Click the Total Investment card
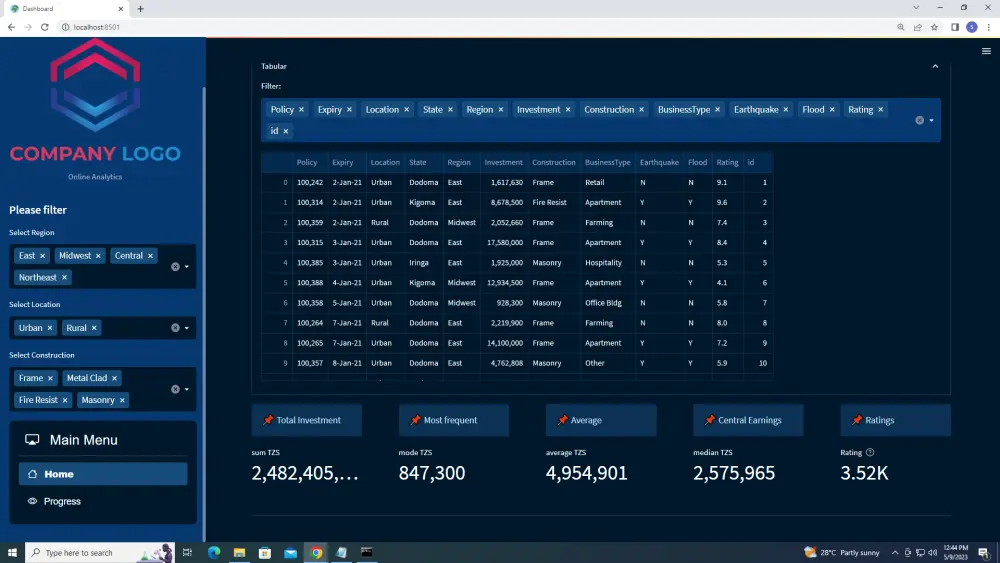This screenshot has width=1000, height=563. (307, 420)
